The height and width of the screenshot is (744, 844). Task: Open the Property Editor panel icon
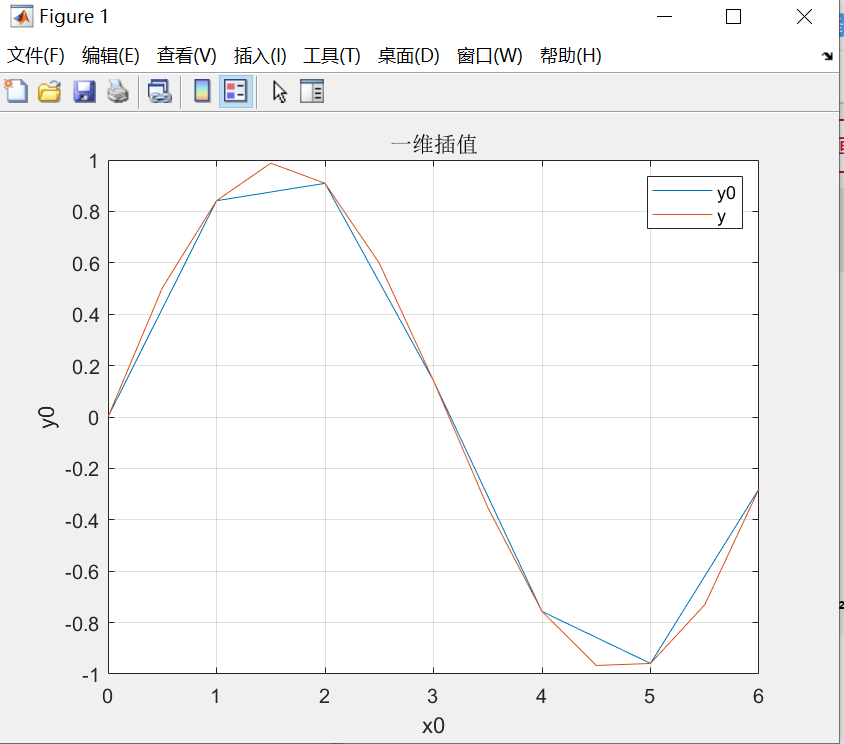pyautogui.click(x=312, y=91)
